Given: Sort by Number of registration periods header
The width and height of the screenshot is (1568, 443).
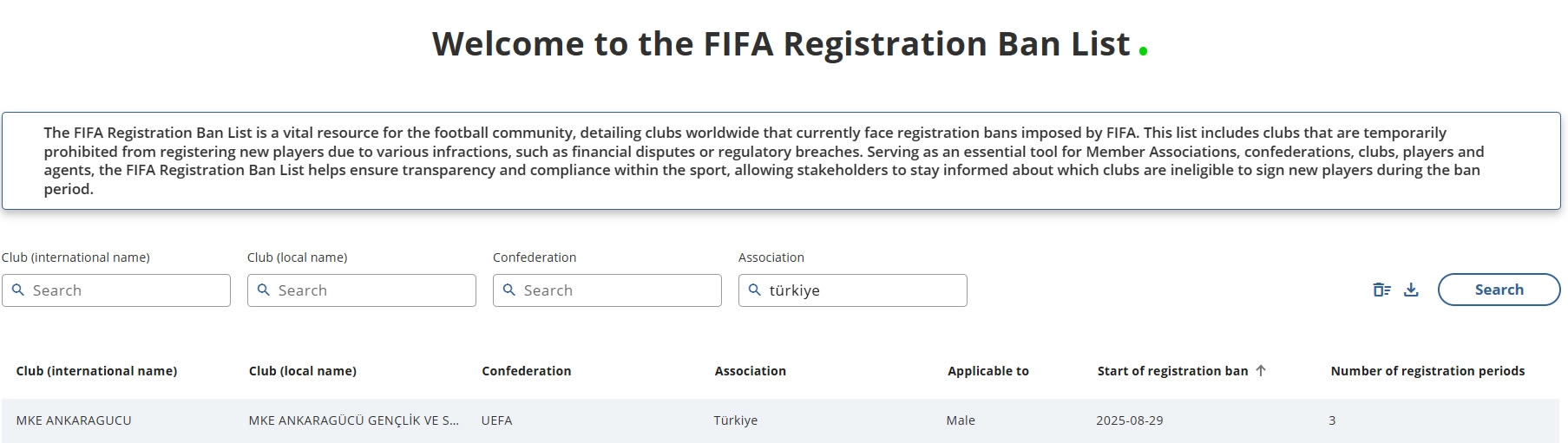Looking at the screenshot, I should point(1427,371).
